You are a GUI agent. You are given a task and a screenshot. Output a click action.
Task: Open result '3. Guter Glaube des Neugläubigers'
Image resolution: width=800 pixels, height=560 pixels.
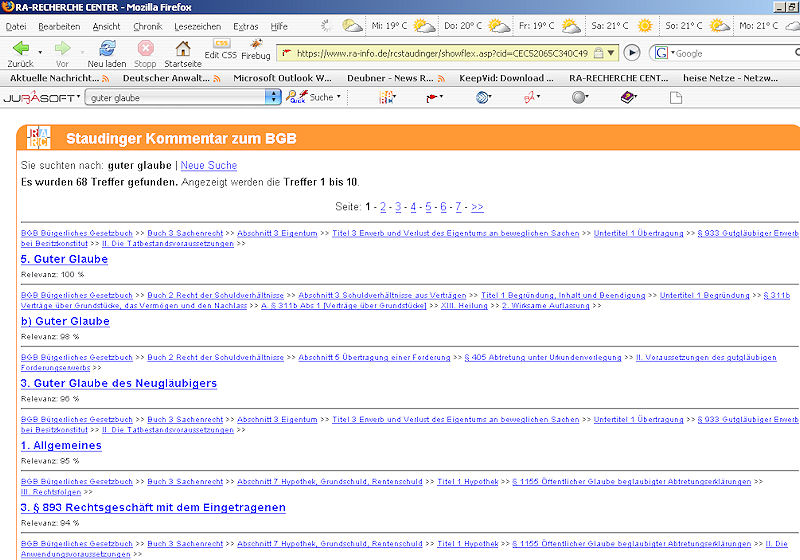coord(118,383)
